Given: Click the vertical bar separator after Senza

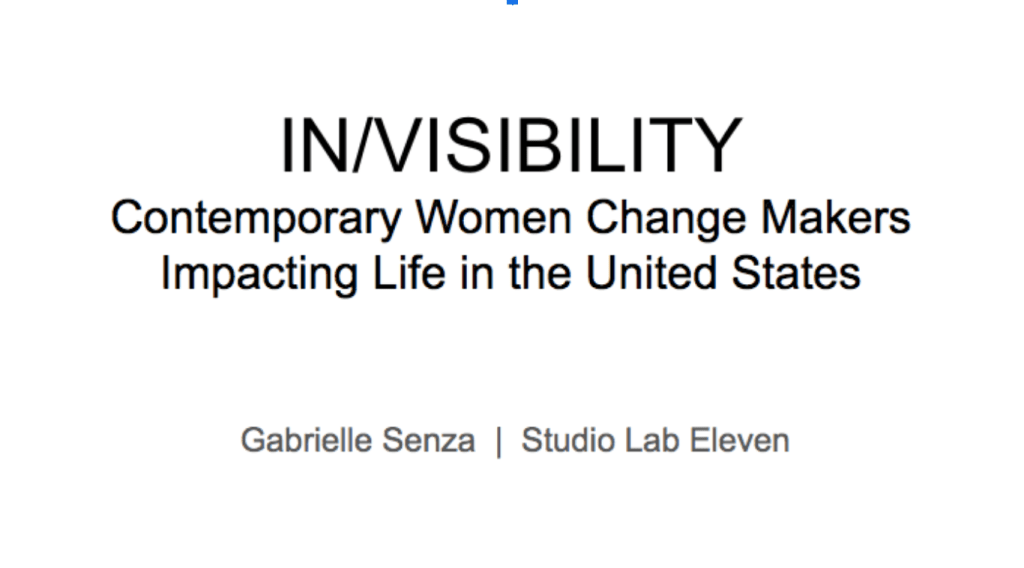Looking at the screenshot, I should click(498, 440).
